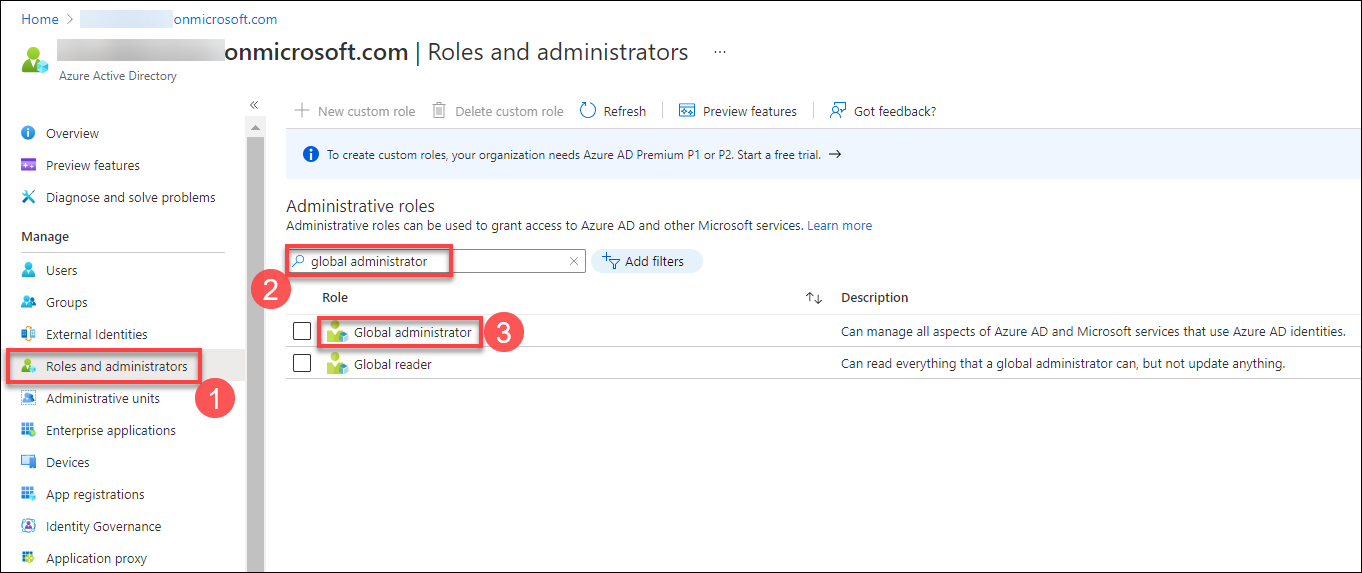Click the Devices monitor icon
This screenshot has width=1362, height=573.
[28, 462]
